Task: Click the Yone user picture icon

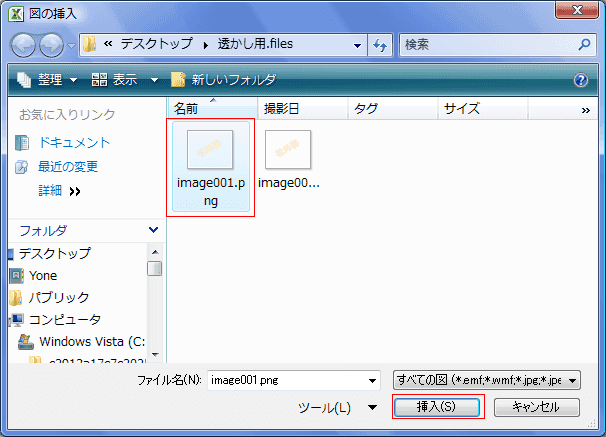Action: pos(16,275)
